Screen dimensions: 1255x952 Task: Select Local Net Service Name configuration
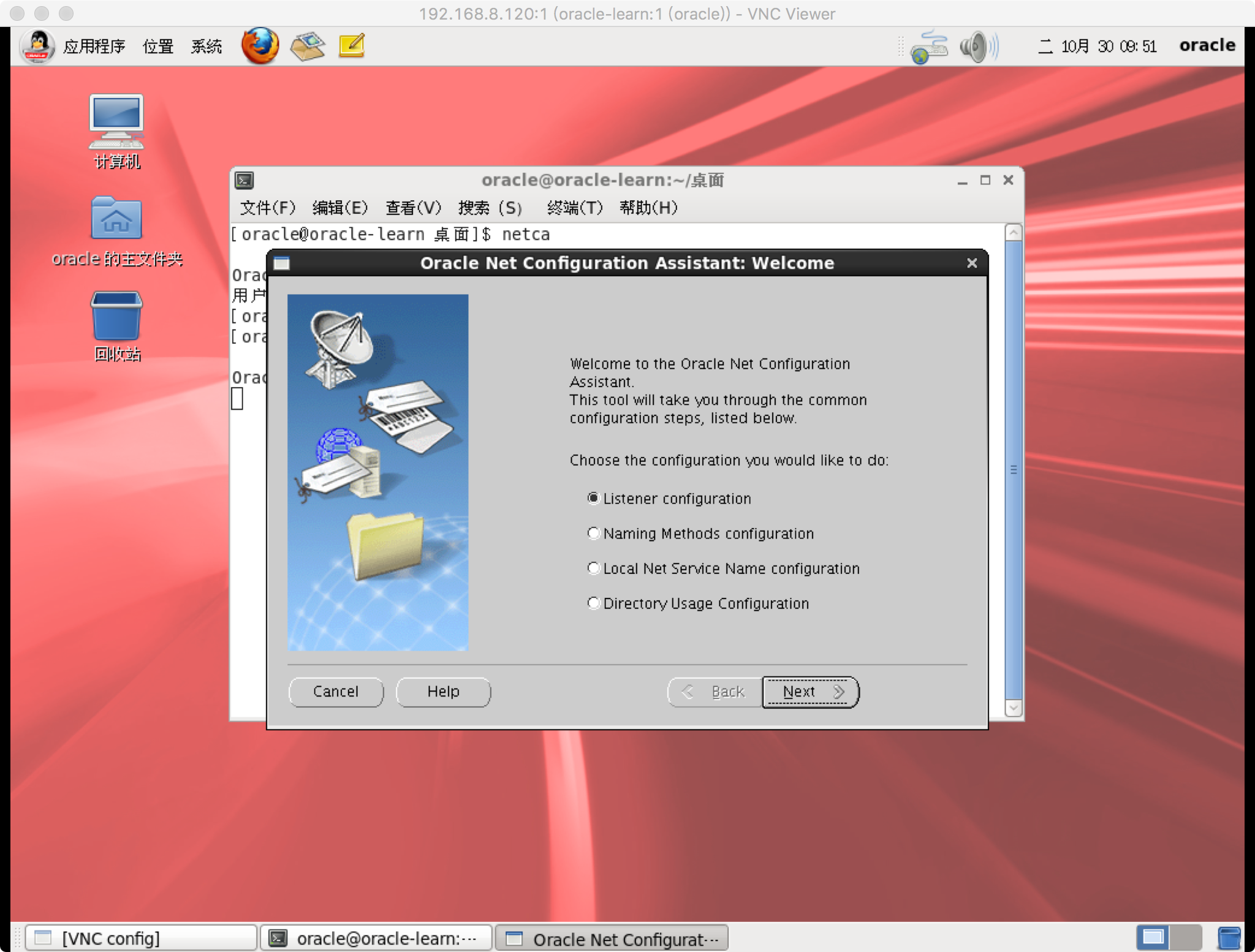coord(592,568)
